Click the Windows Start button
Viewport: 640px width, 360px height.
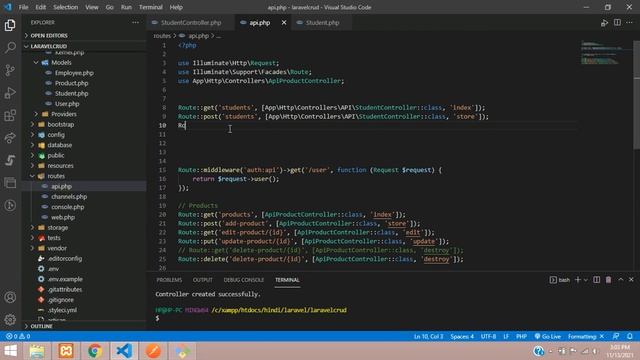(x=11, y=351)
